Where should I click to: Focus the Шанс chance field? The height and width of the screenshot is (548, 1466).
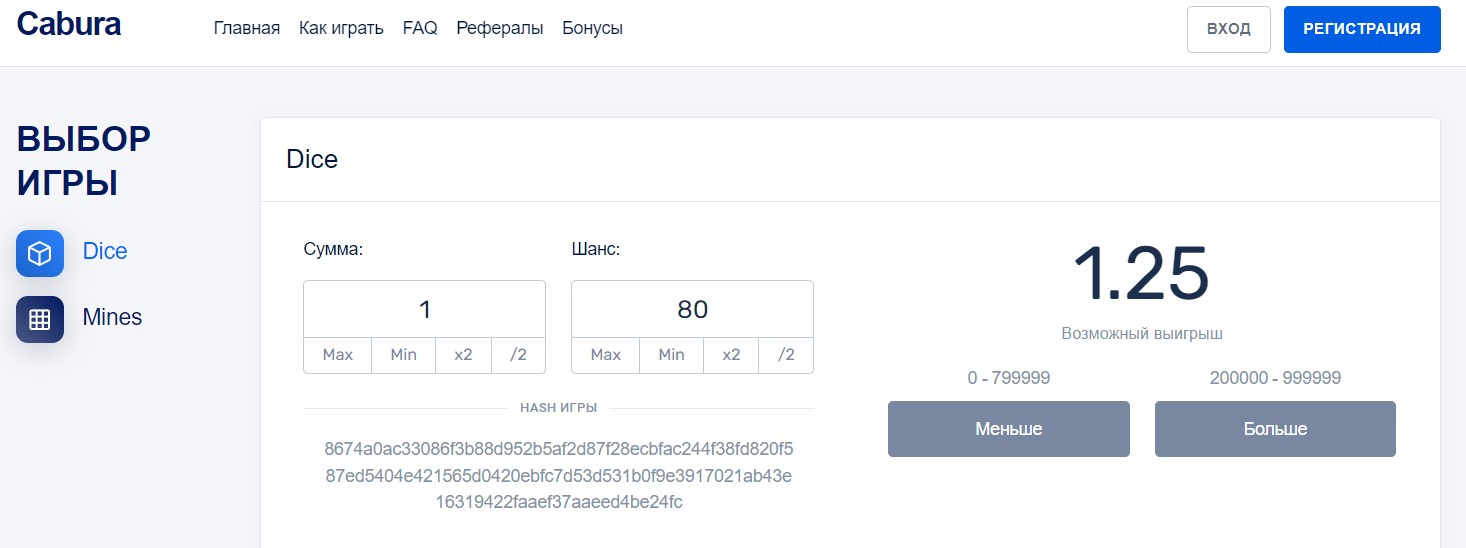point(693,309)
